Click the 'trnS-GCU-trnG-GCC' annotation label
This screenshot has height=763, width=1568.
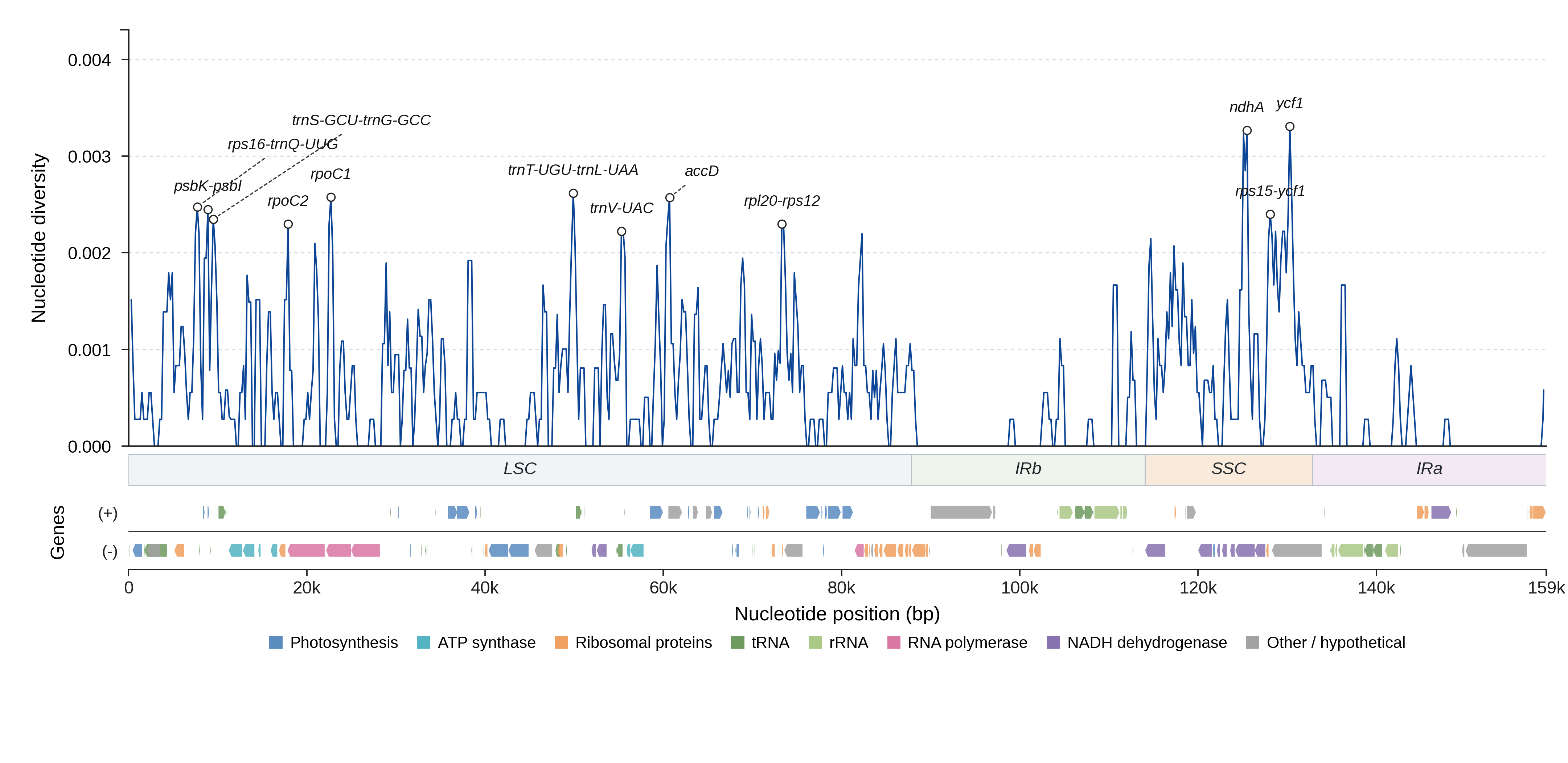coord(362,120)
